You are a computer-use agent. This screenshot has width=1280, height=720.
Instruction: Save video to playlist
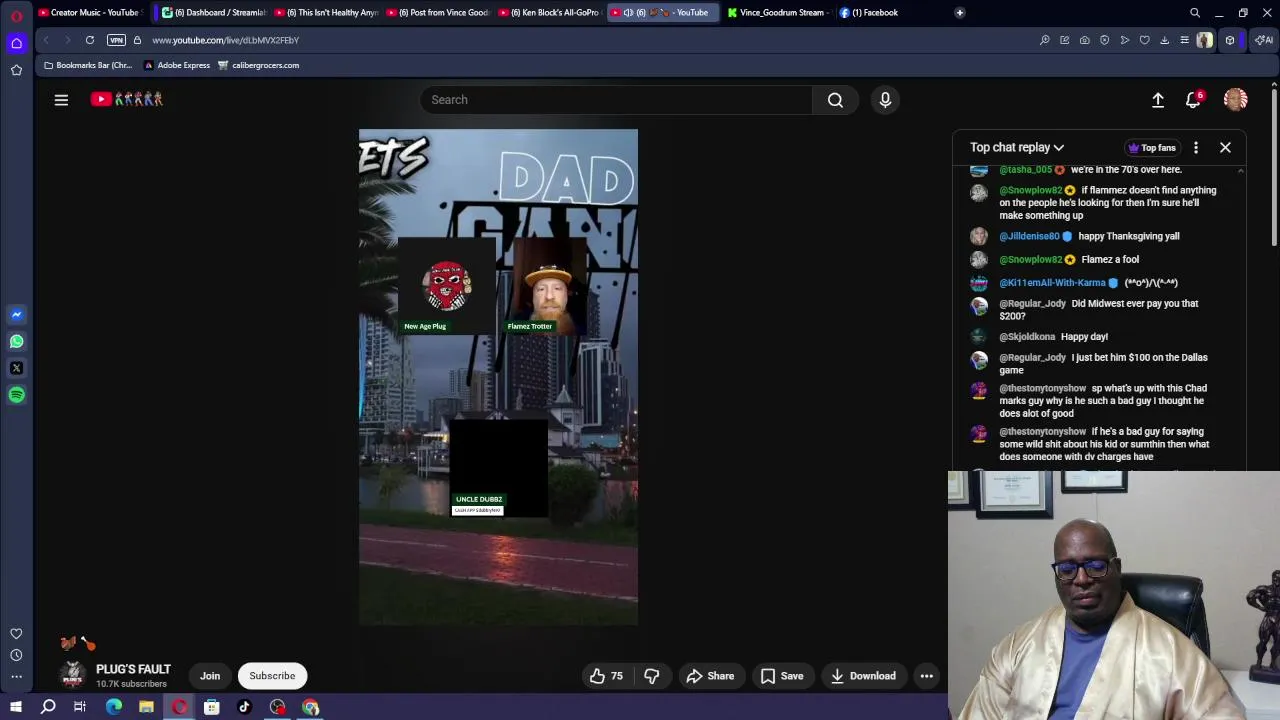click(782, 676)
